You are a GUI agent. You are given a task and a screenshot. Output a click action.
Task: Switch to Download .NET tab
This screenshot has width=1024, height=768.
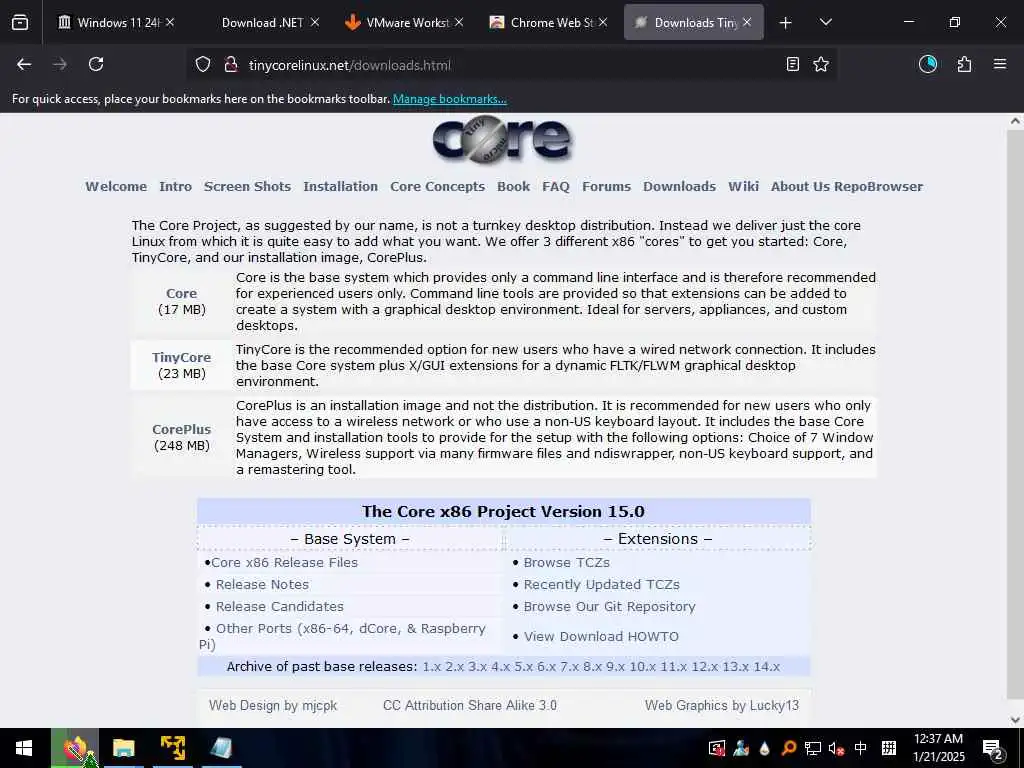point(261,22)
